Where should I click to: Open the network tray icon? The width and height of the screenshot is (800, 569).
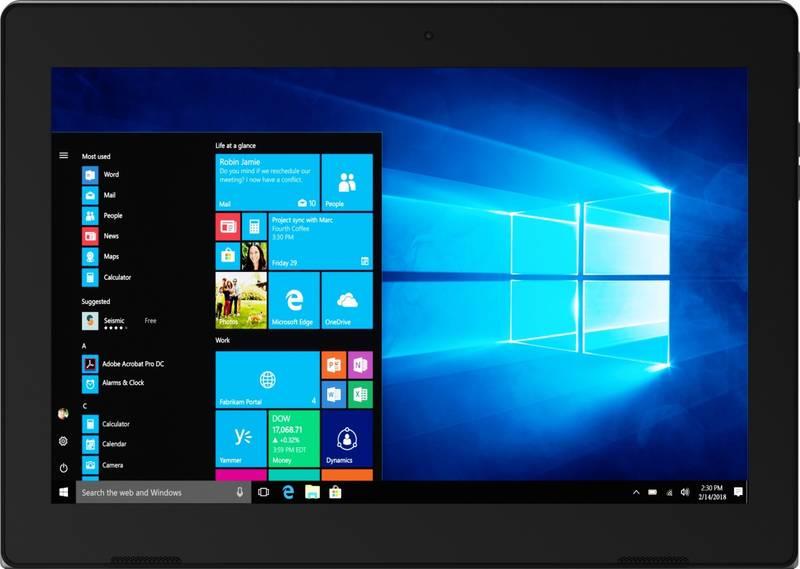tap(669, 492)
